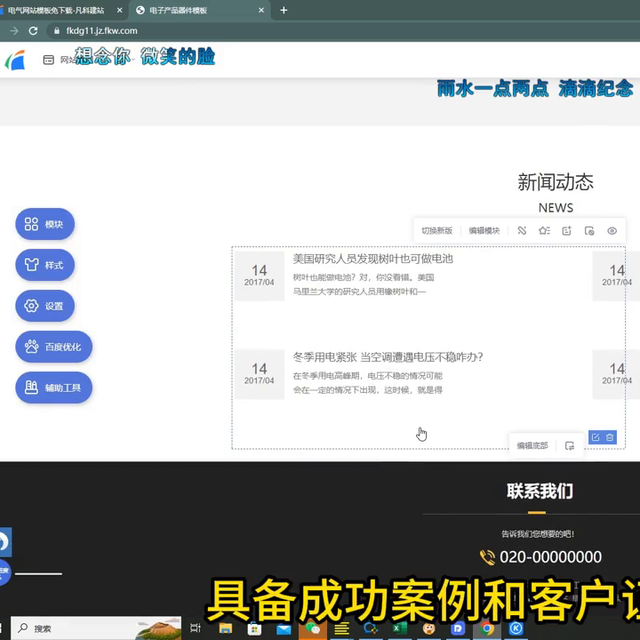
Task: Close the 电子产品器件模板 tab
Action: (261, 11)
